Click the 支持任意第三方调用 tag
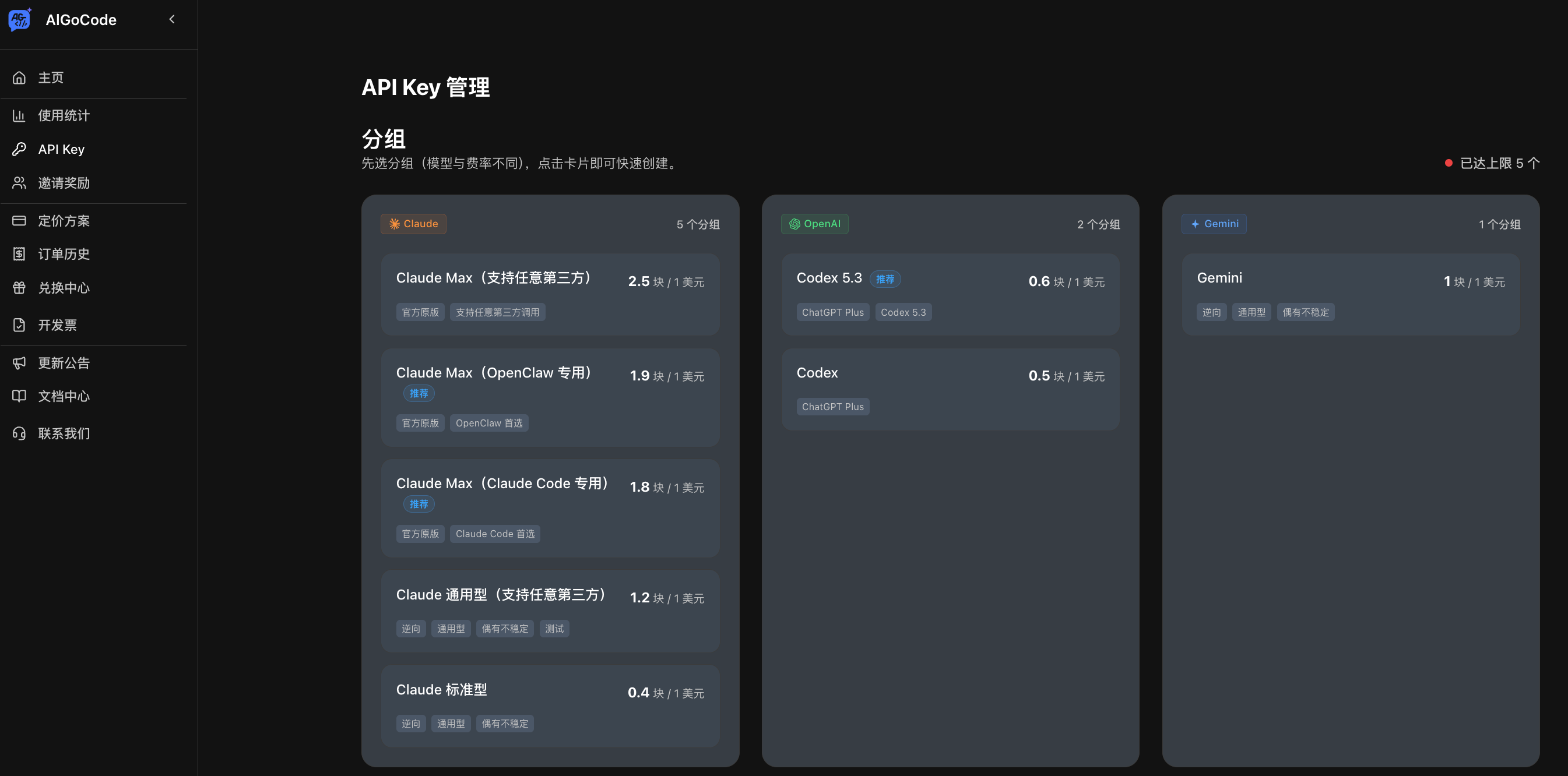Viewport: 1568px width, 776px height. [497, 313]
